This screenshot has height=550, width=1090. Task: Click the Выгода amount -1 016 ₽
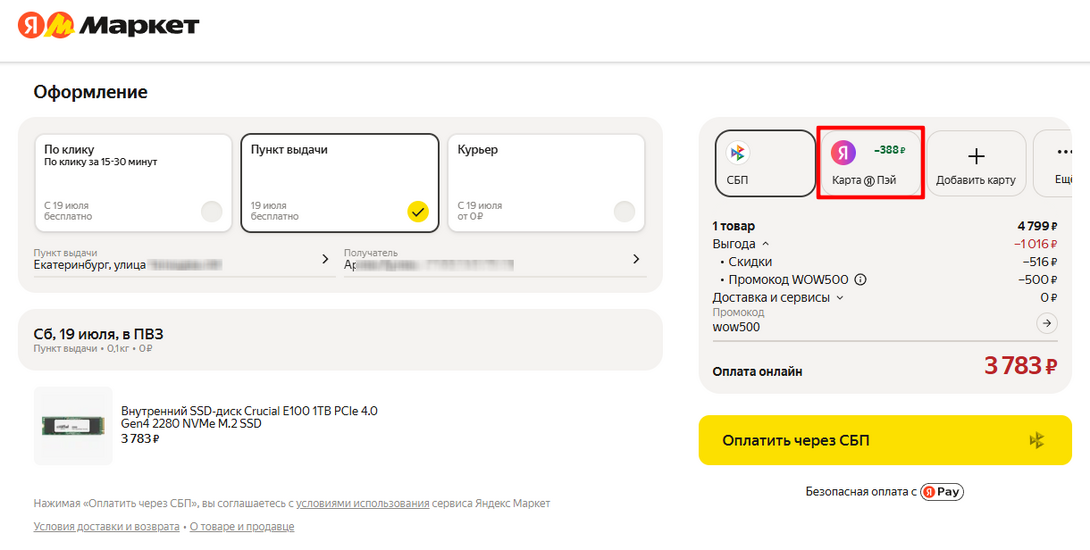[1036, 244]
